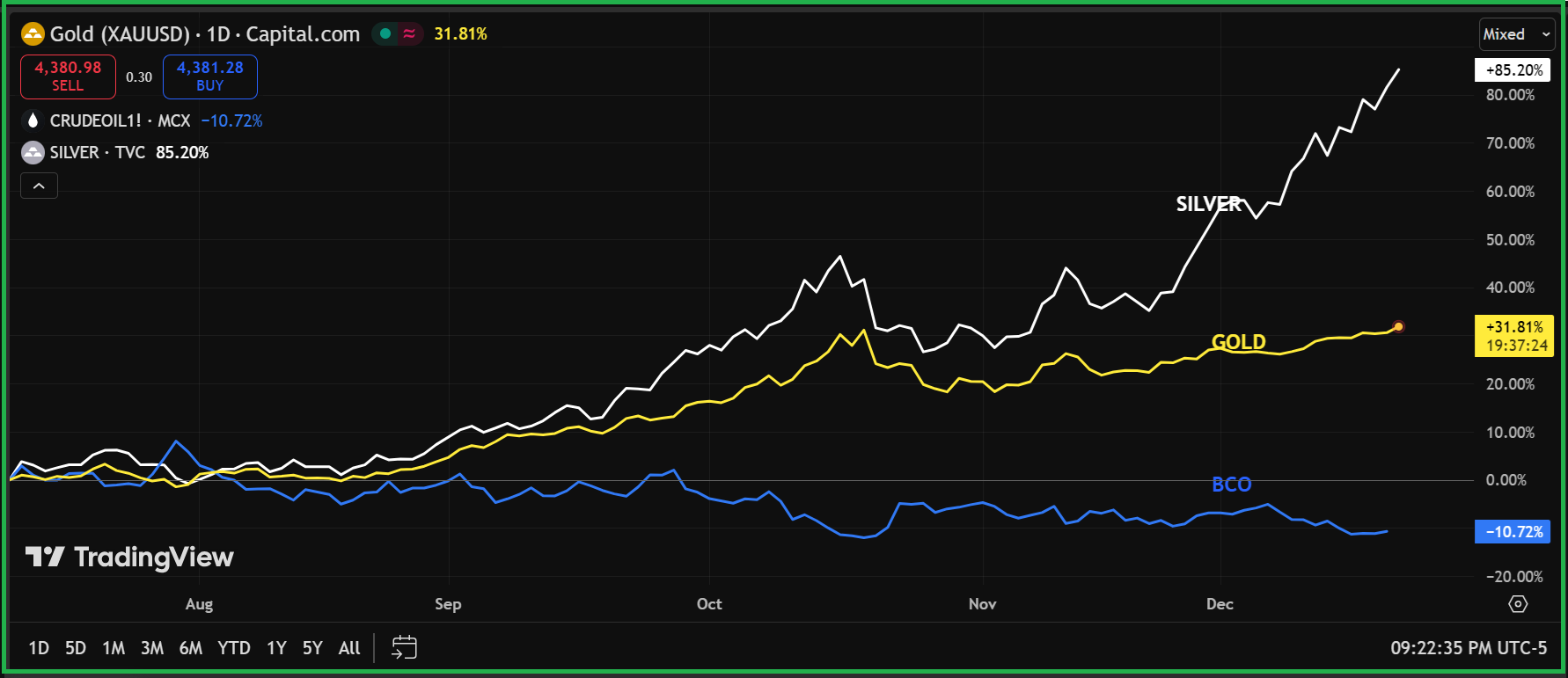
Task: Click the crude oil droplet icon
Action: pos(33,120)
